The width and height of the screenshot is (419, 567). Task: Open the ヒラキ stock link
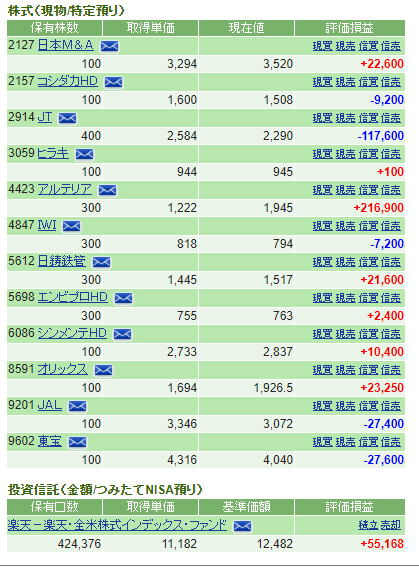click(53, 153)
